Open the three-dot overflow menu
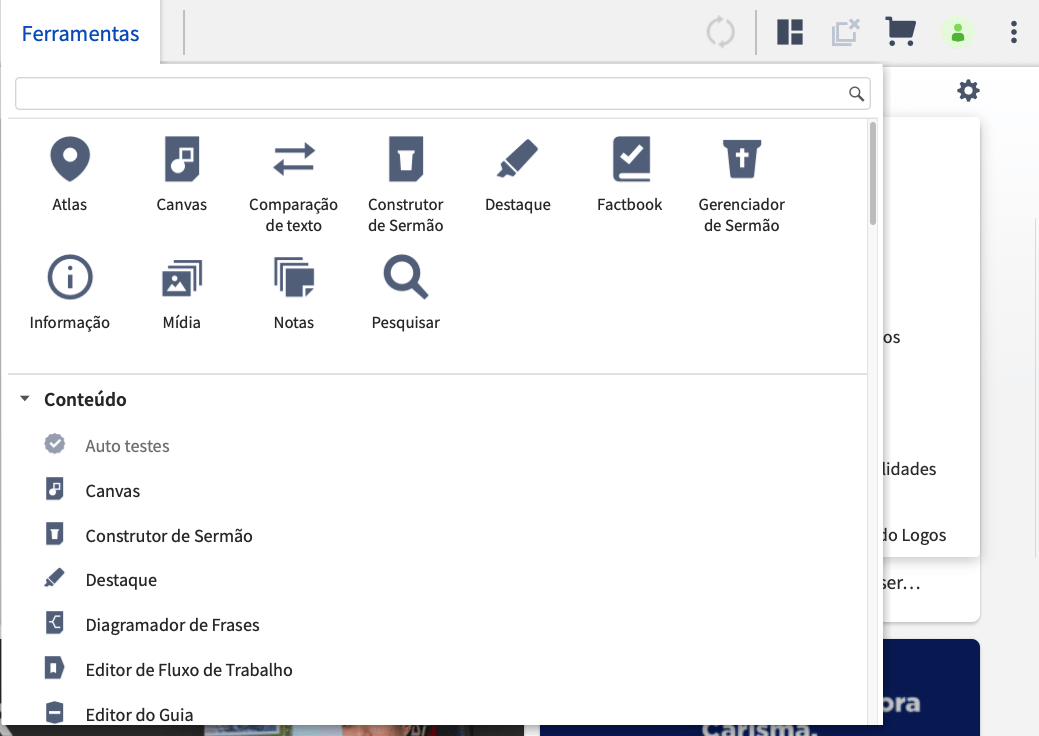 pos(1013,32)
